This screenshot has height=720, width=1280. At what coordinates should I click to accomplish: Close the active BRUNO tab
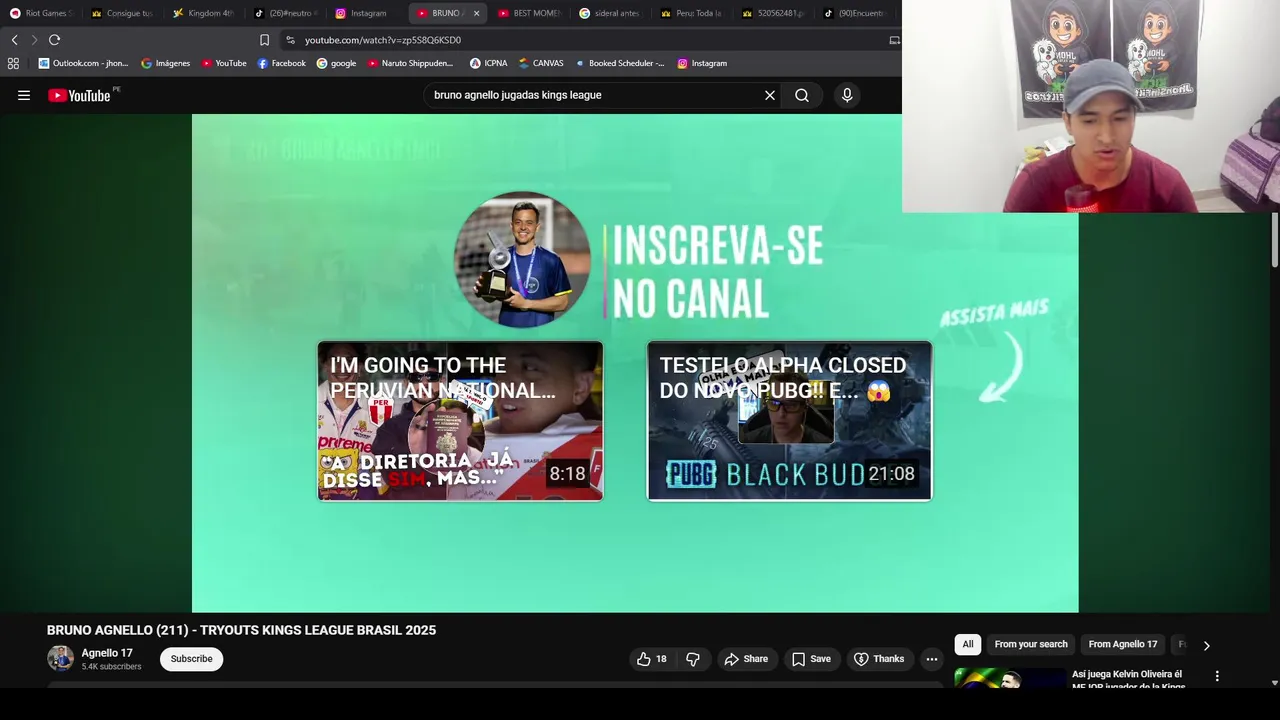(x=476, y=13)
